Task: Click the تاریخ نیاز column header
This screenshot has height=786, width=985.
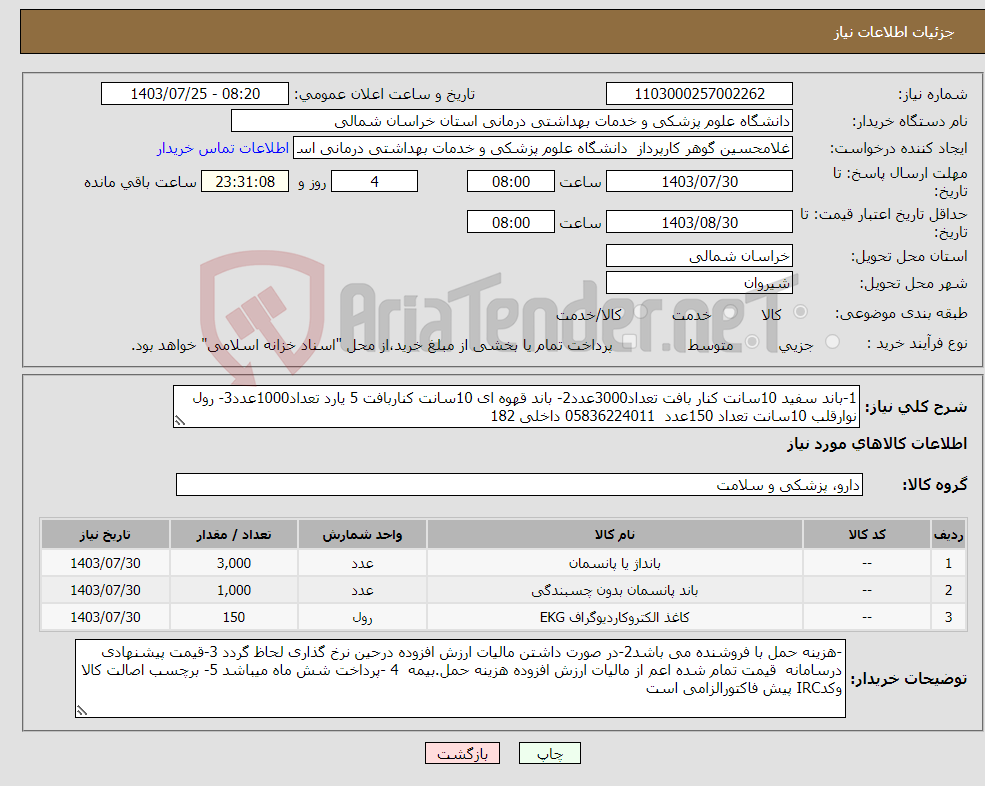Action: point(105,535)
